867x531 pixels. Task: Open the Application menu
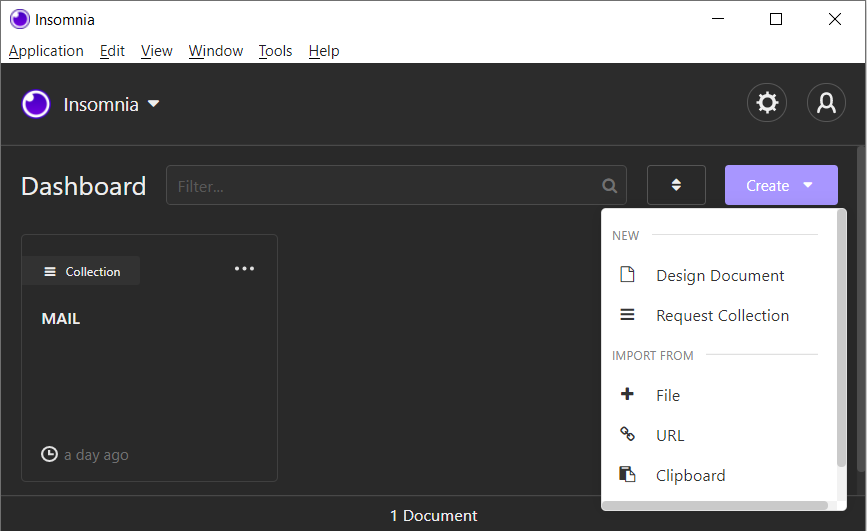click(46, 51)
